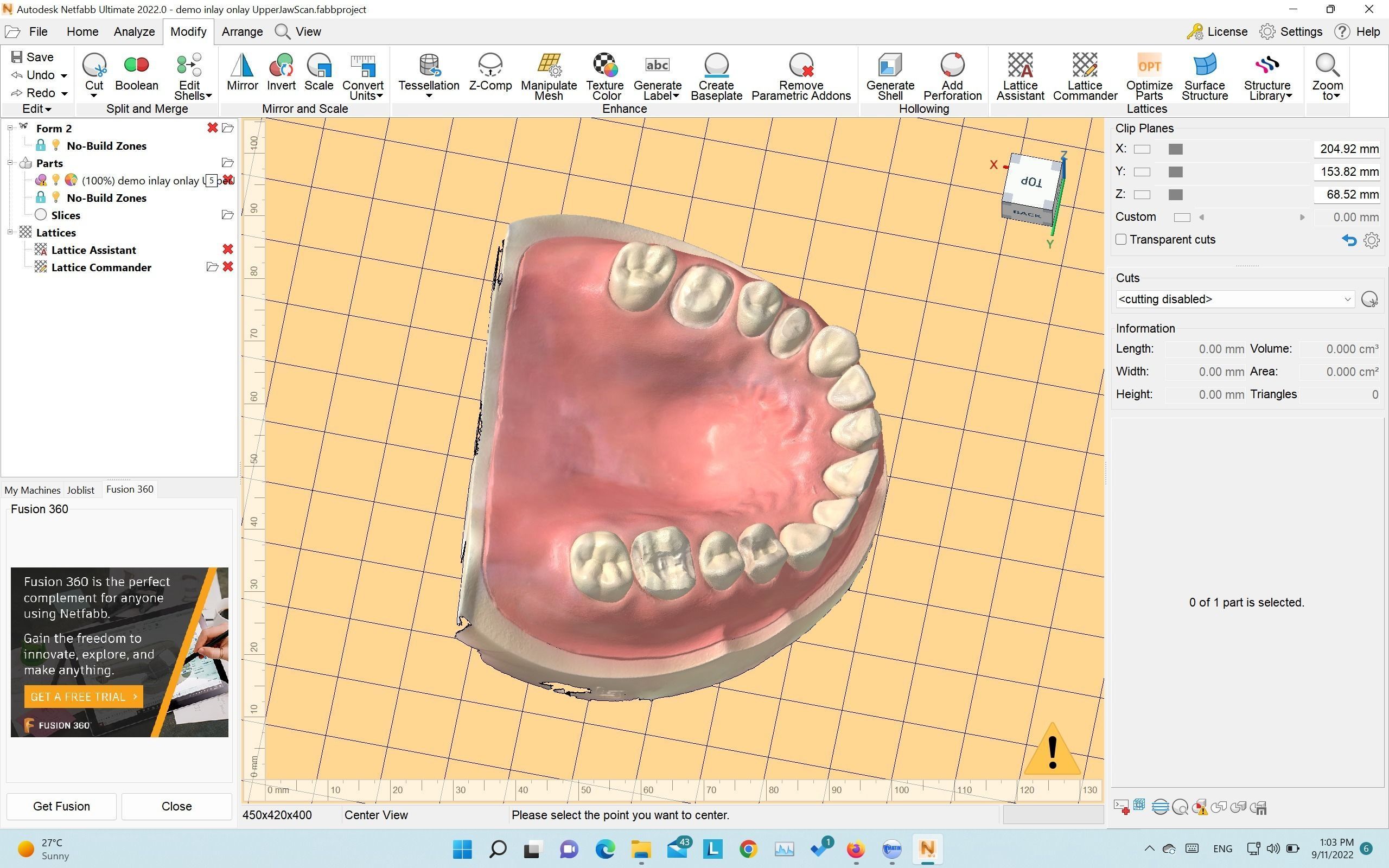Toggle lightbulb visibility of demo inlay onlay part
Viewport: 1389px width, 868px height.
[x=56, y=180]
